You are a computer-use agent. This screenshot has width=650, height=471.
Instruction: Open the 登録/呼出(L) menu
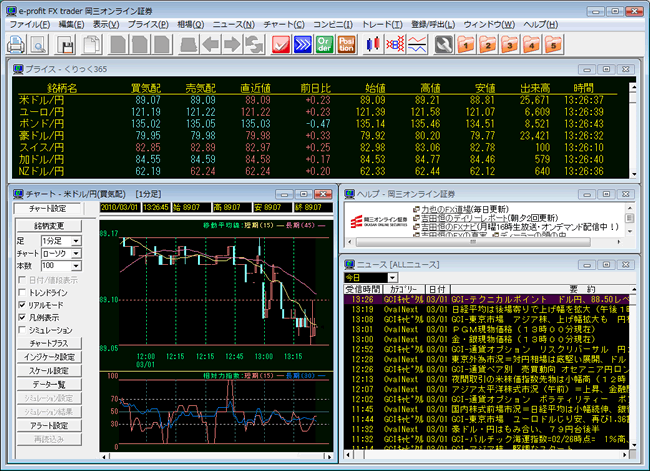pos(433,24)
